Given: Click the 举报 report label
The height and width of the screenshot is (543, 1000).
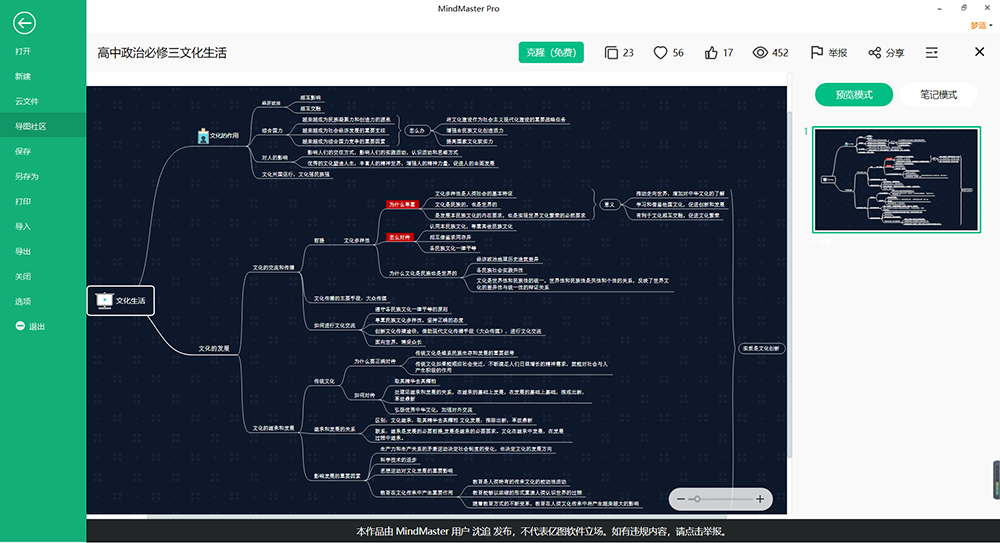Looking at the screenshot, I should pos(837,53).
